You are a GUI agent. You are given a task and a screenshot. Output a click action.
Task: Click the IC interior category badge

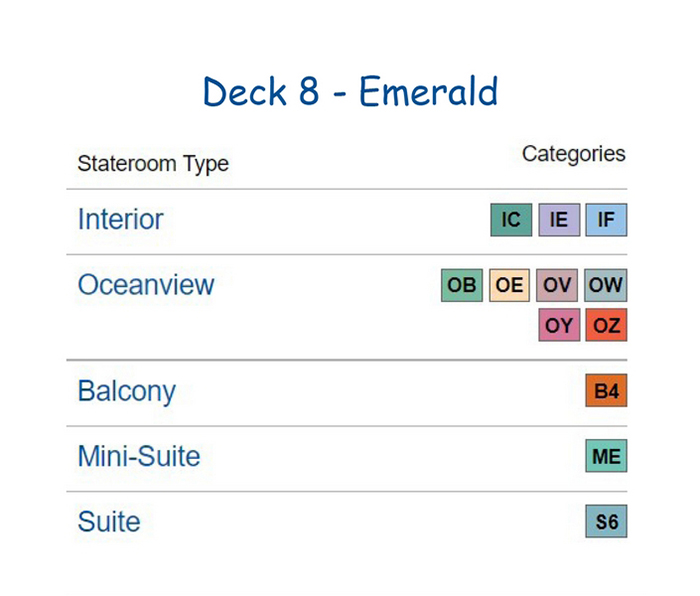click(511, 220)
